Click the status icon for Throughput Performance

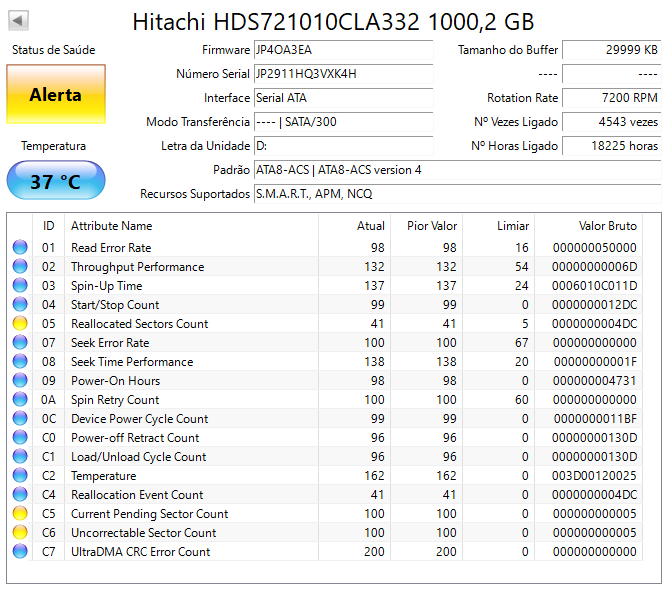point(20,266)
